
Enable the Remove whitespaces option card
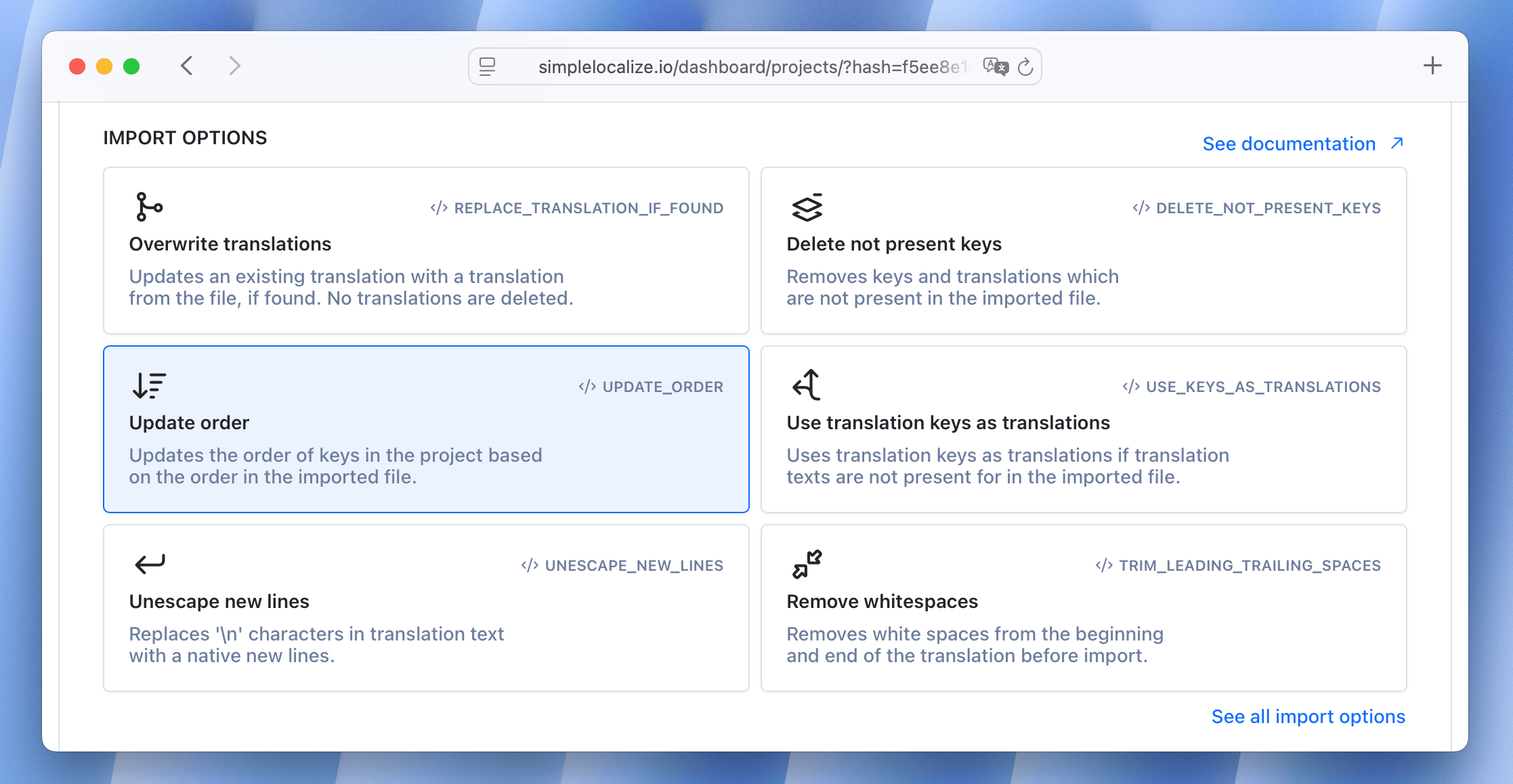point(1084,608)
